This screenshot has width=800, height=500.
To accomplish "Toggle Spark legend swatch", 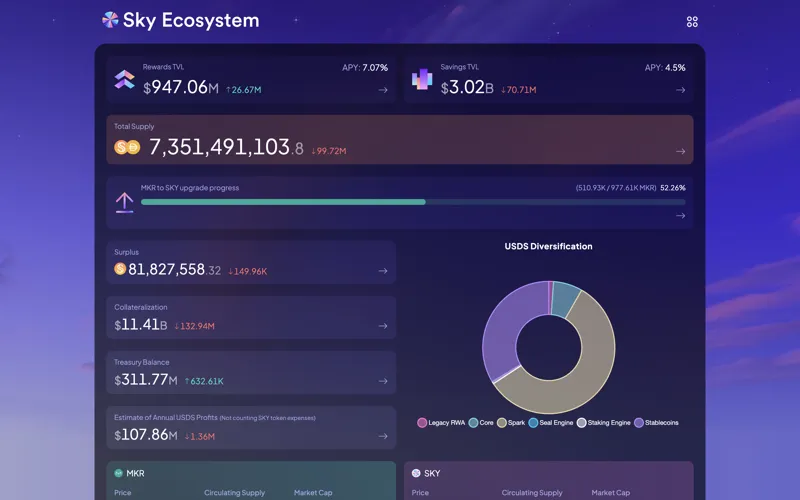I will tap(502, 422).
